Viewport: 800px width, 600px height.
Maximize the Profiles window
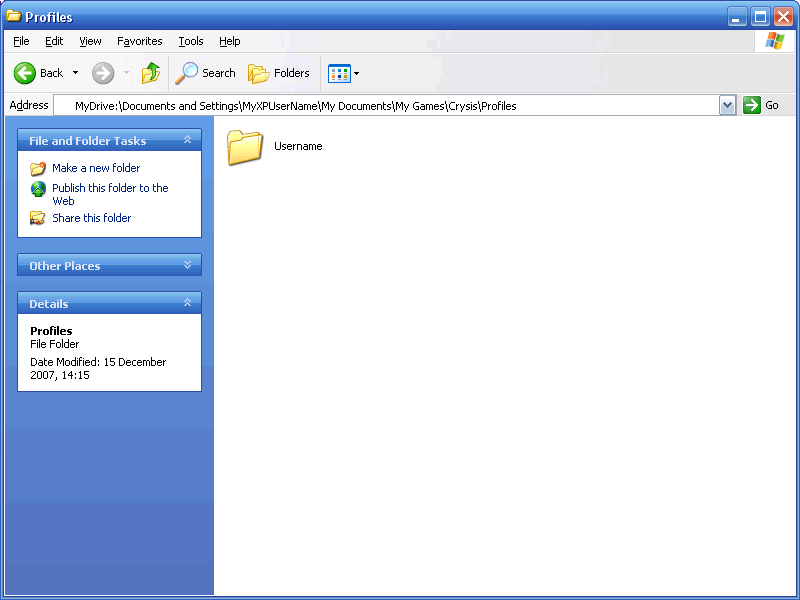760,17
